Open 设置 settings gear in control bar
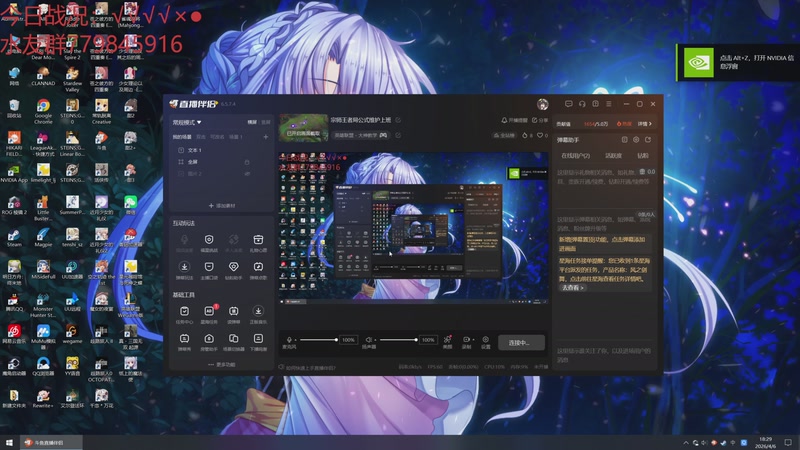The width and height of the screenshot is (800, 450). (x=486, y=342)
